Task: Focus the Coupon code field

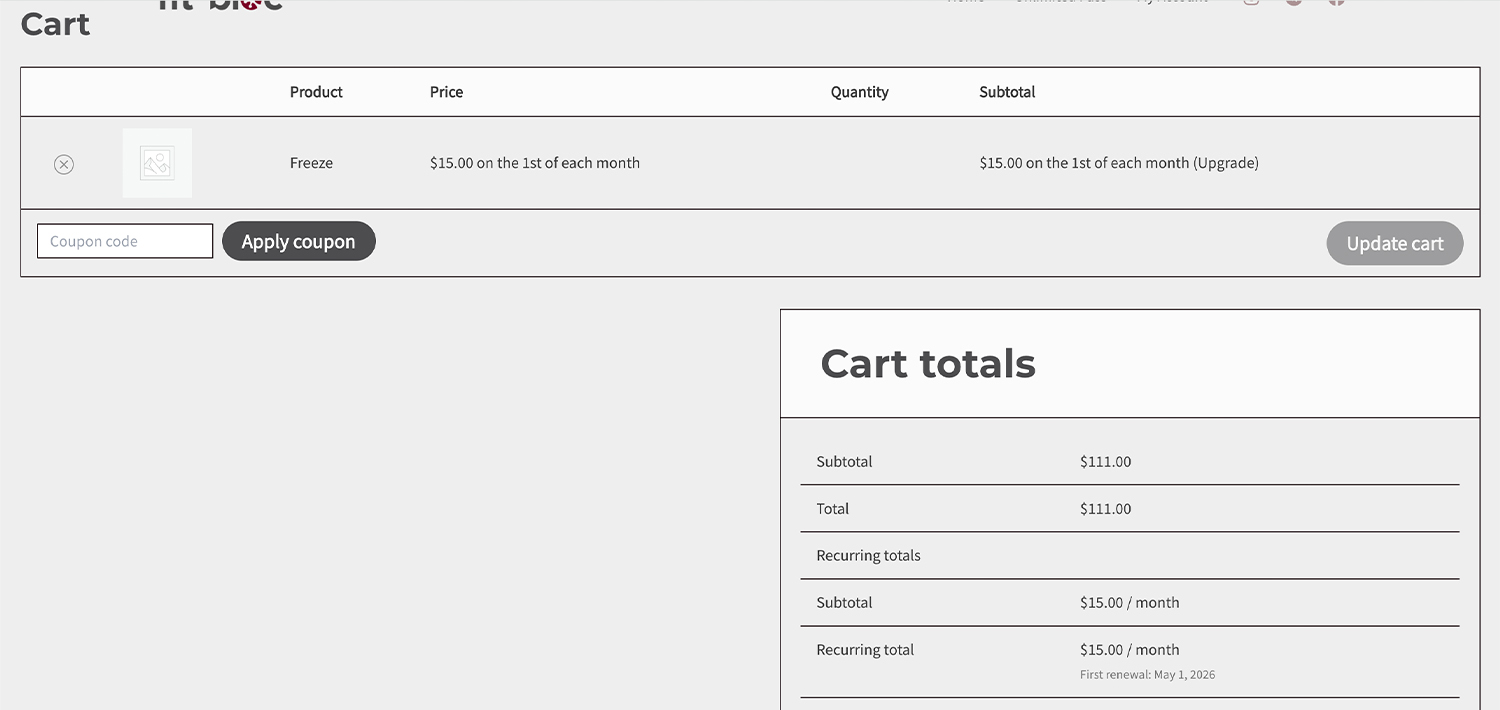Action: [125, 241]
